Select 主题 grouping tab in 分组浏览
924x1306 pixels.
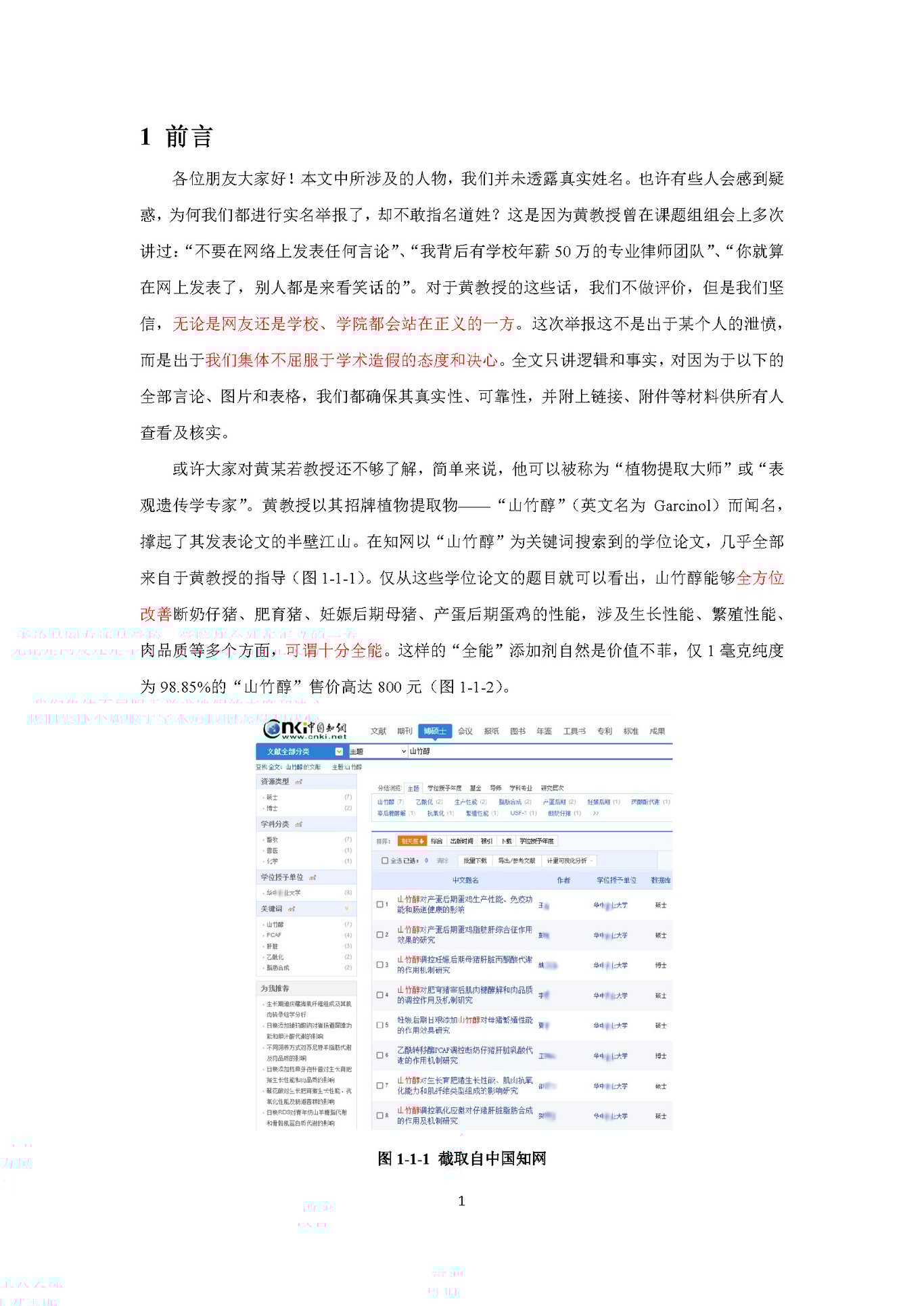tap(413, 788)
